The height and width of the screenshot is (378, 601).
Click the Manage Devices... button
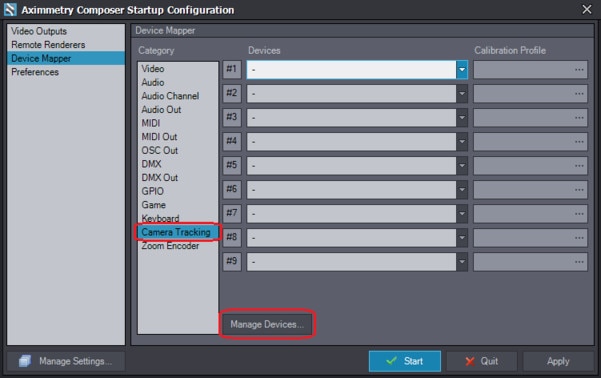pos(267,324)
